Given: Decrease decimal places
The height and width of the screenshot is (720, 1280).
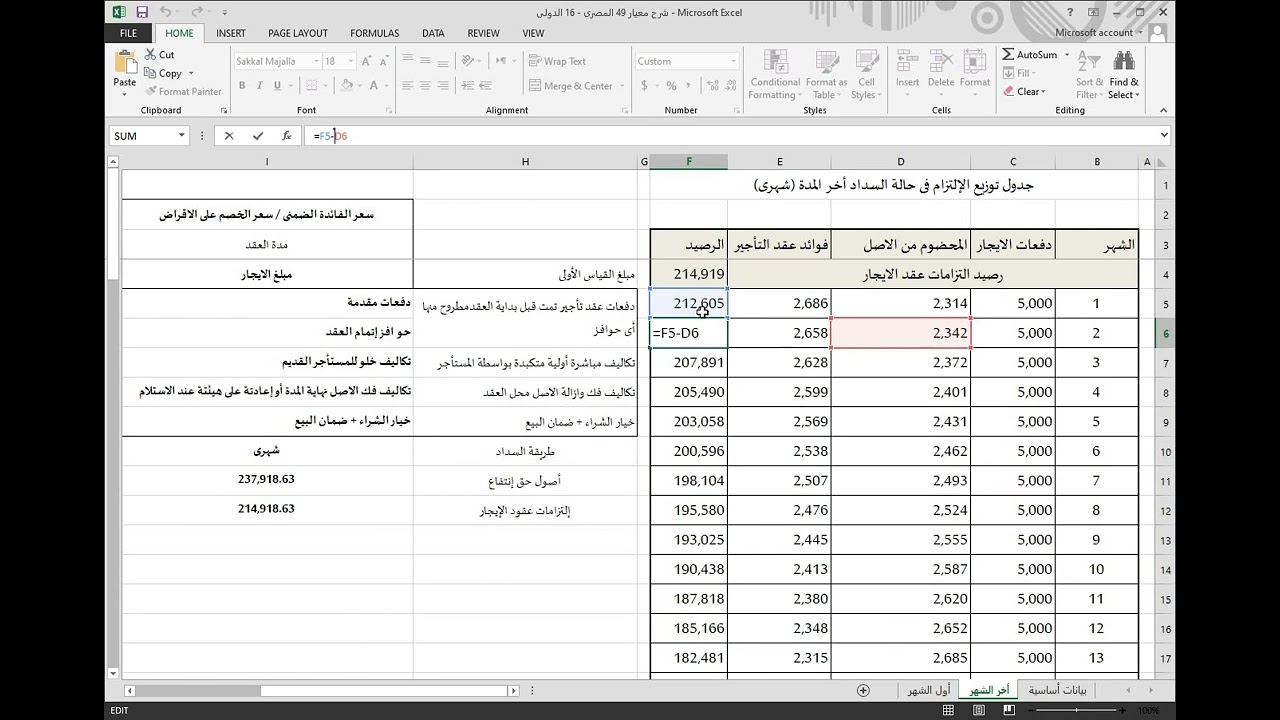Looking at the screenshot, I should coord(729,86).
